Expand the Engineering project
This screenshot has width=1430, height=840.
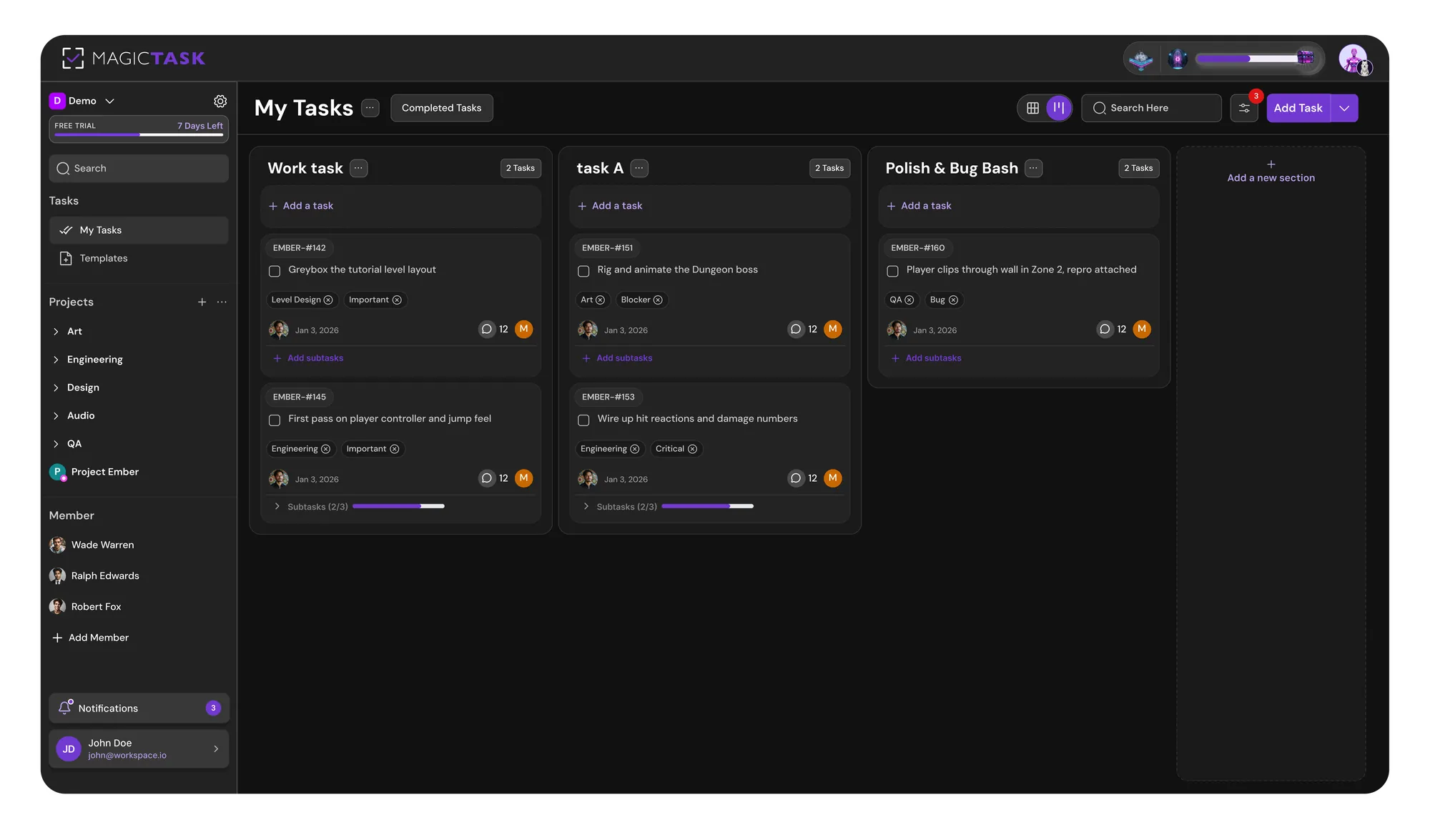point(56,360)
